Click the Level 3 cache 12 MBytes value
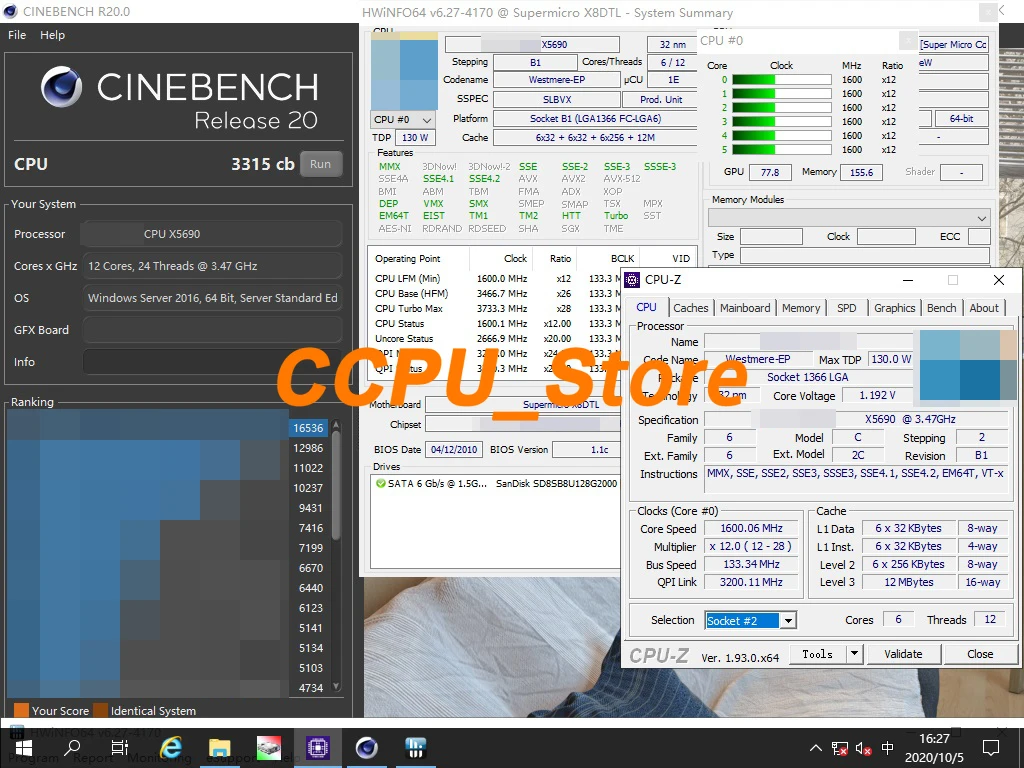This screenshot has height=768, width=1024. coord(908,582)
